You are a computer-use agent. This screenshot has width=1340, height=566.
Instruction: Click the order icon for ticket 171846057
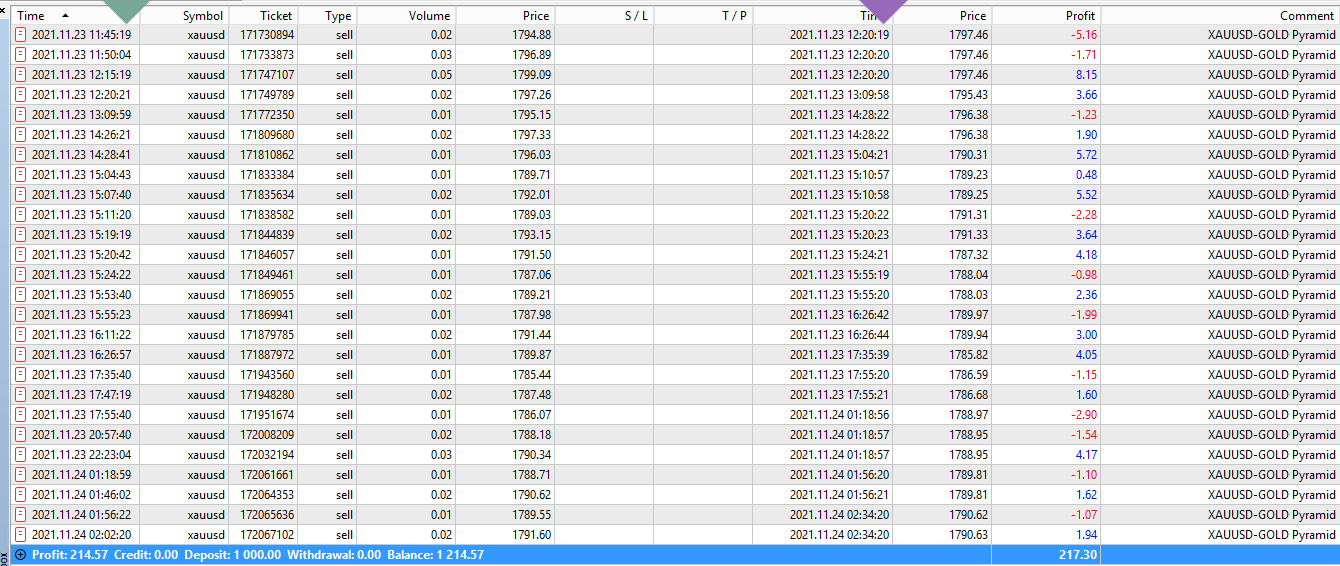tap(20, 255)
